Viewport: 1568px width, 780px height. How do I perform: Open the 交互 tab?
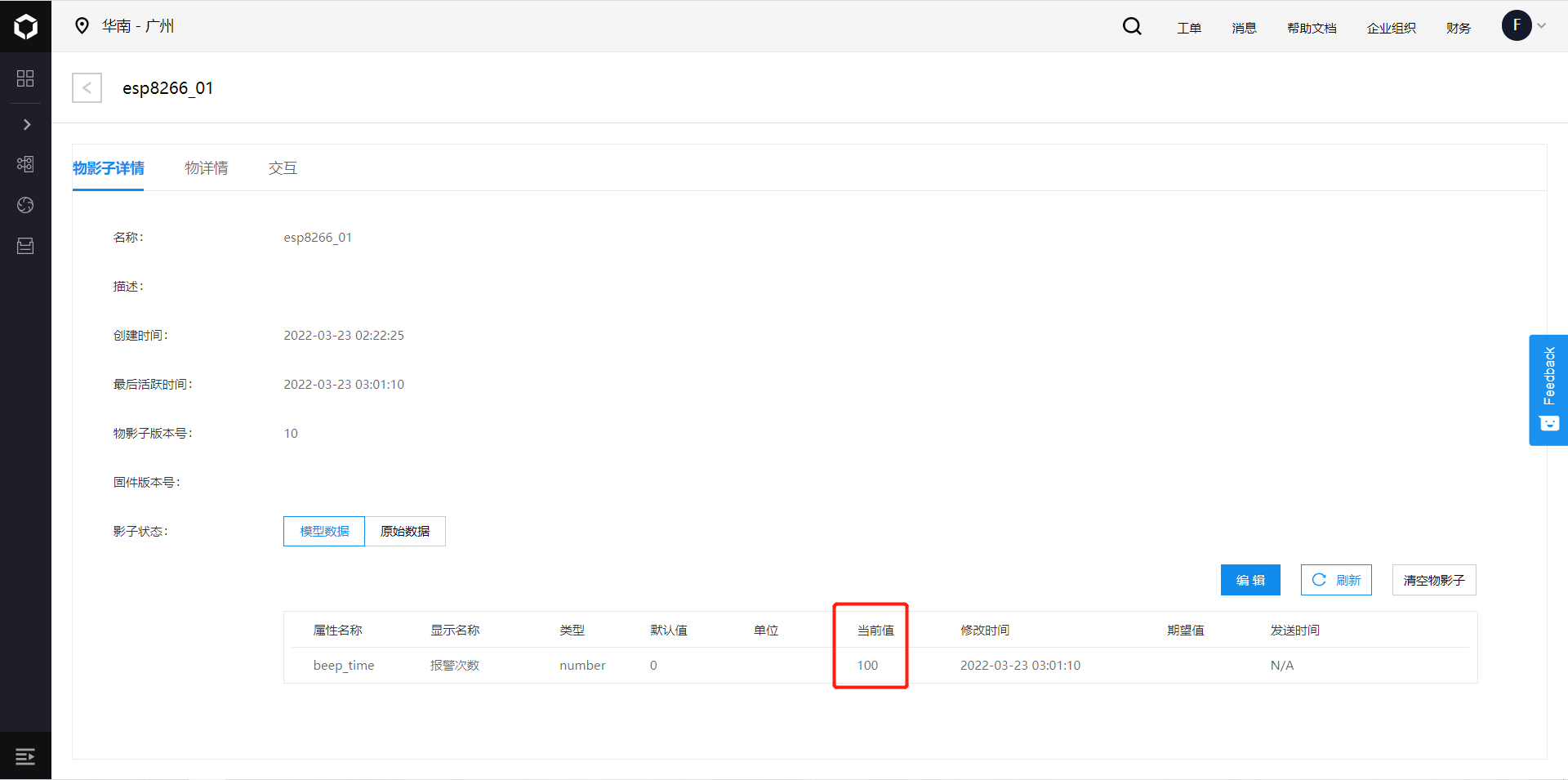pos(283,168)
